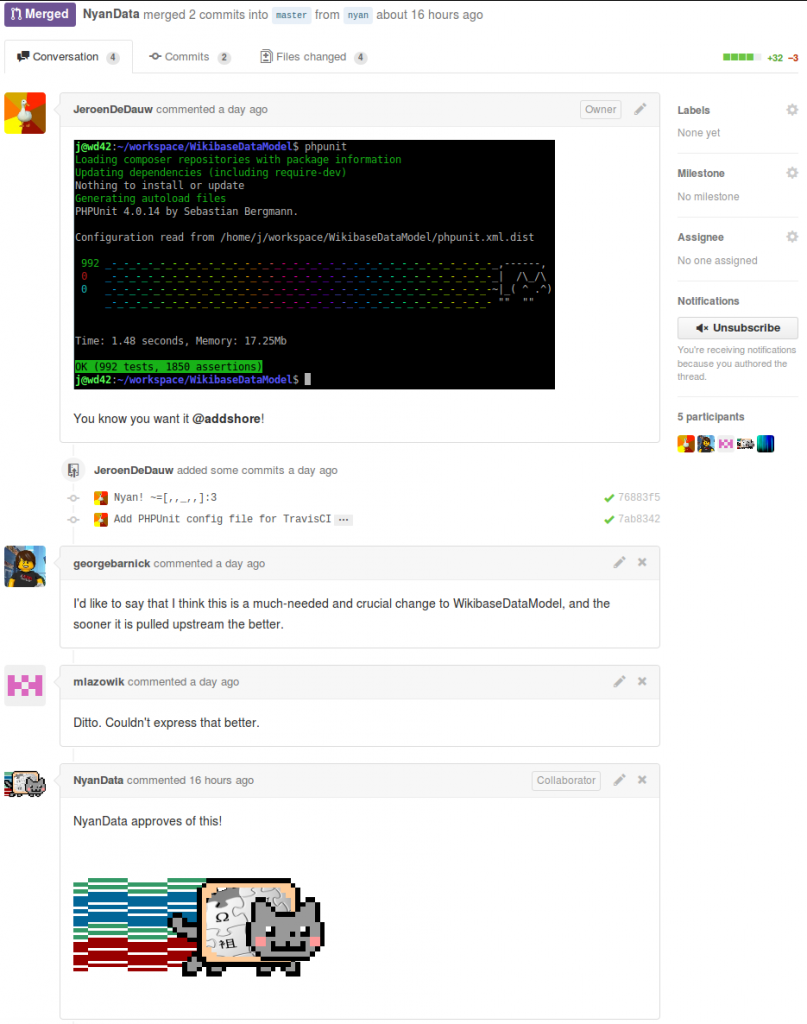Open Milestone settings gear
The width and height of the screenshot is (807, 1024).
[792, 173]
